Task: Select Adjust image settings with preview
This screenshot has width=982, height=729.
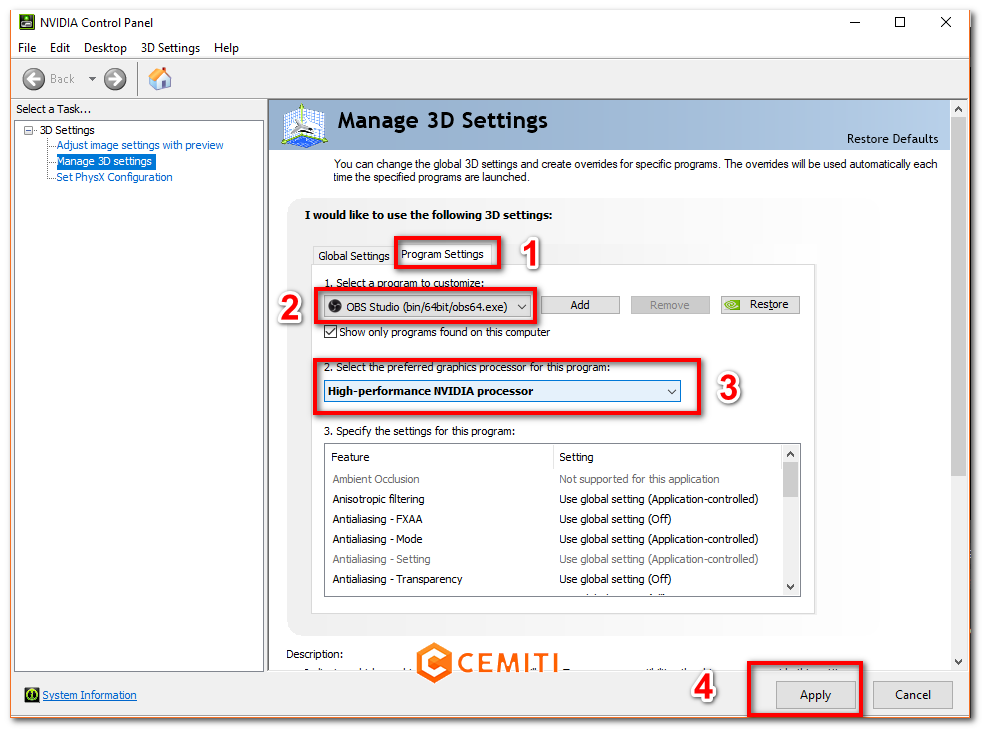Action: [x=140, y=145]
